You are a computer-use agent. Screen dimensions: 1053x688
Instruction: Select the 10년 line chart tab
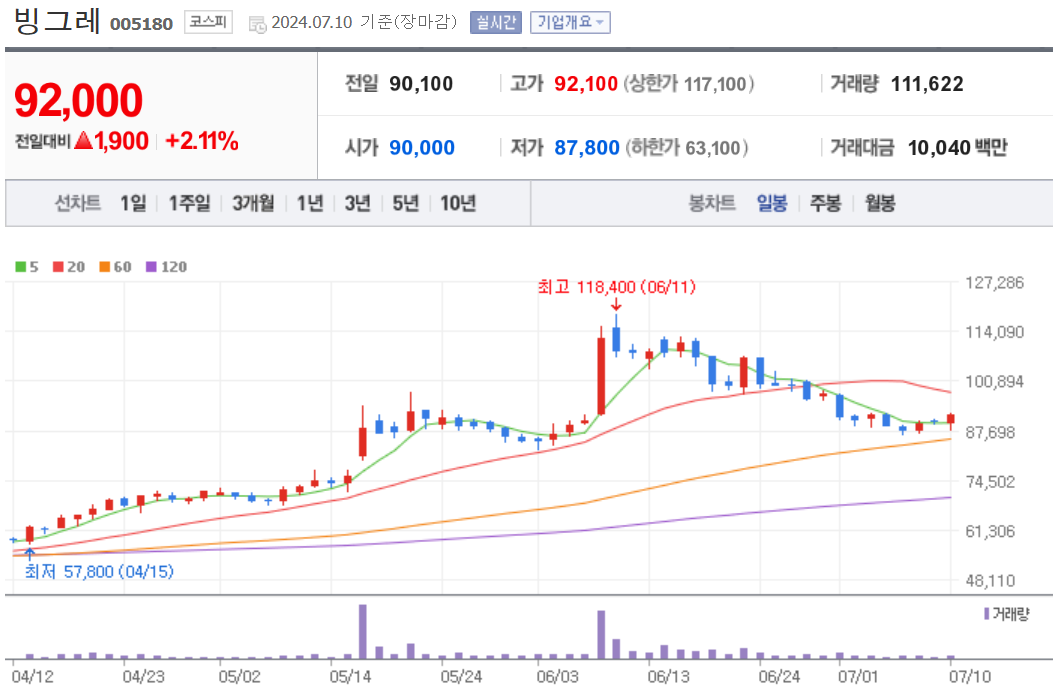458,203
